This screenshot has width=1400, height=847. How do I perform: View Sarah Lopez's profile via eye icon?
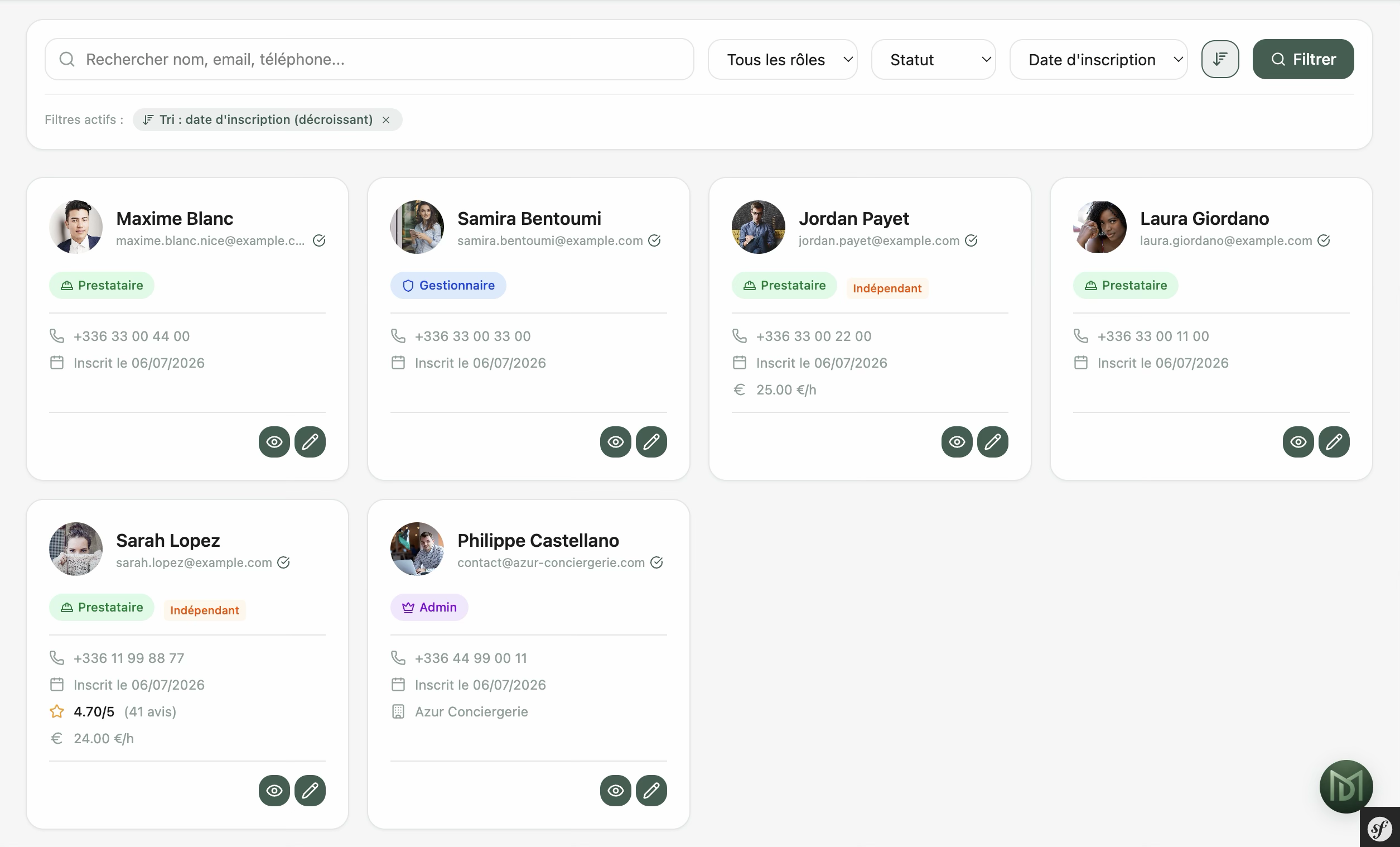tap(274, 790)
